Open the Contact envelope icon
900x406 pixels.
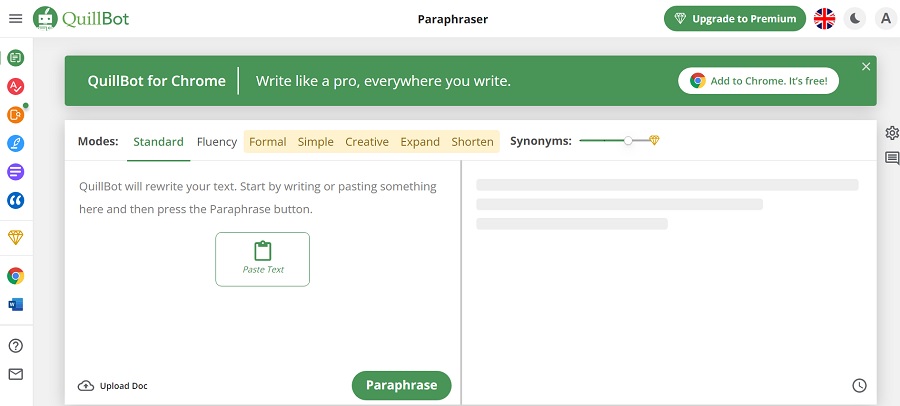point(15,374)
